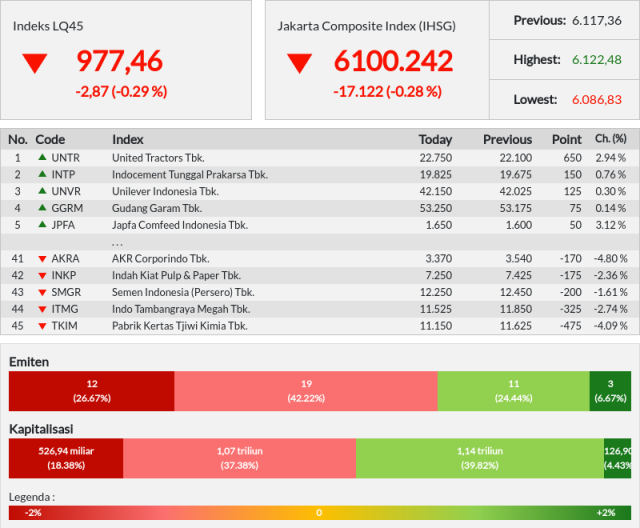Click the ellipsis row in the table
This screenshot has width=640, height=528.
pyautogui.click(x=320, y=242)
